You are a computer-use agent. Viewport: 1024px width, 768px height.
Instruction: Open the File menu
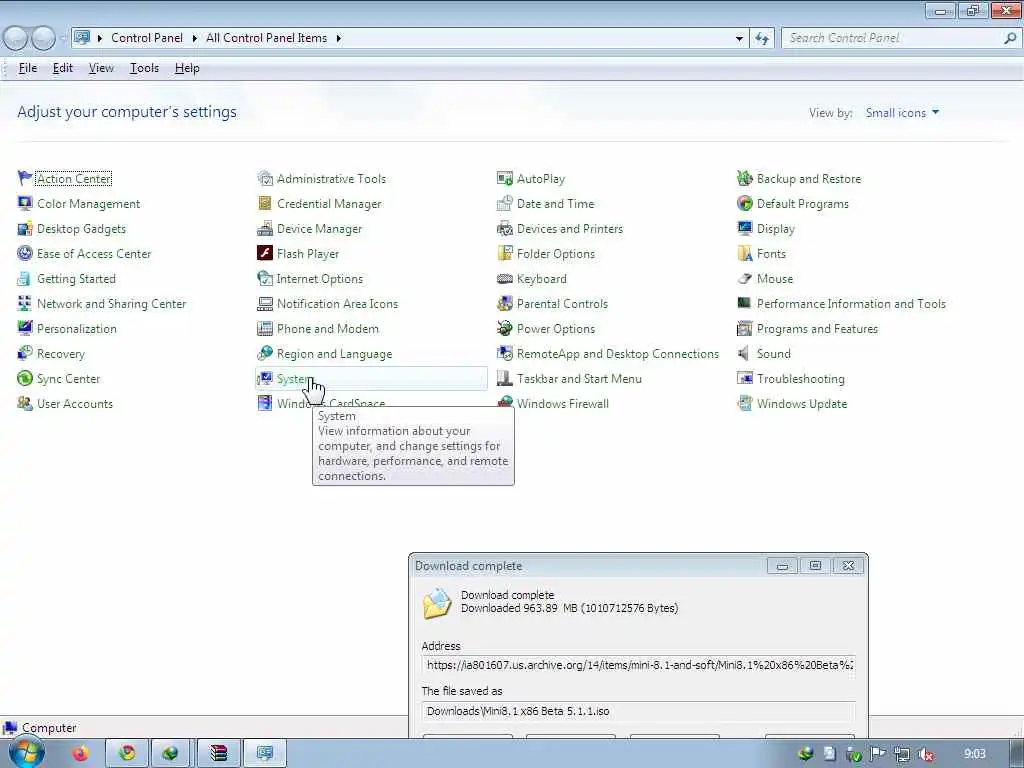pyautogui.click(x=27, y=68)
